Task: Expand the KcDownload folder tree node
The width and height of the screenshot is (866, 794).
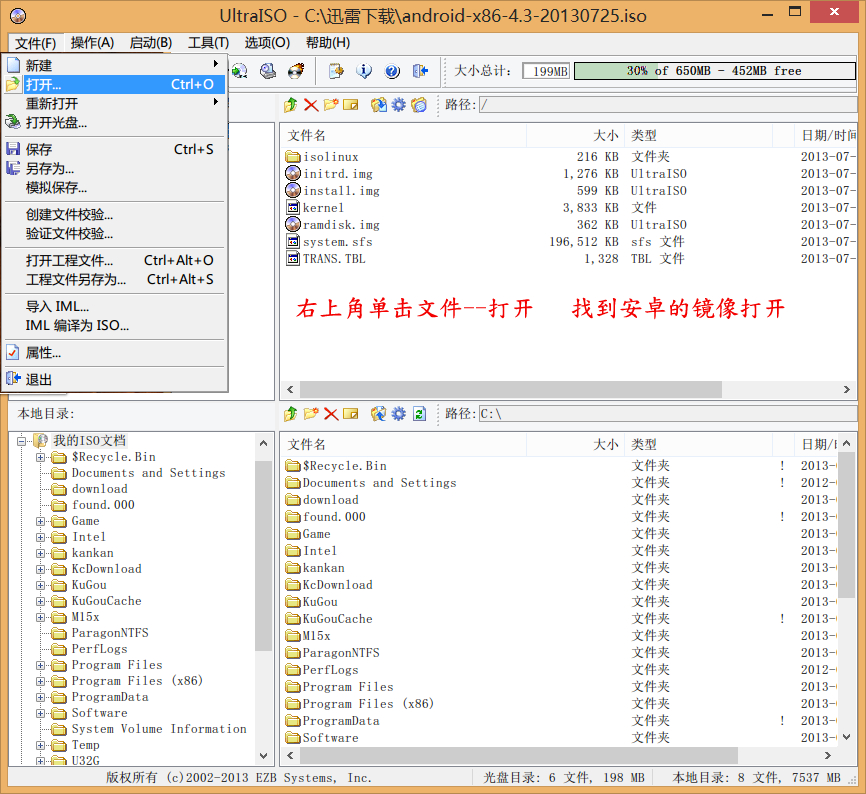Action: 40,569
